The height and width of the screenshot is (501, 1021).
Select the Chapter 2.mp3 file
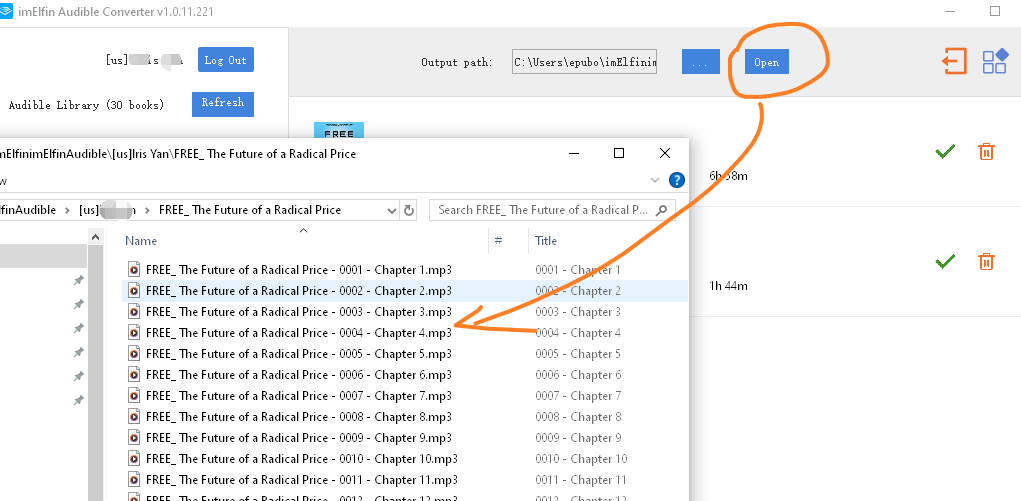(x=299, y=291)
